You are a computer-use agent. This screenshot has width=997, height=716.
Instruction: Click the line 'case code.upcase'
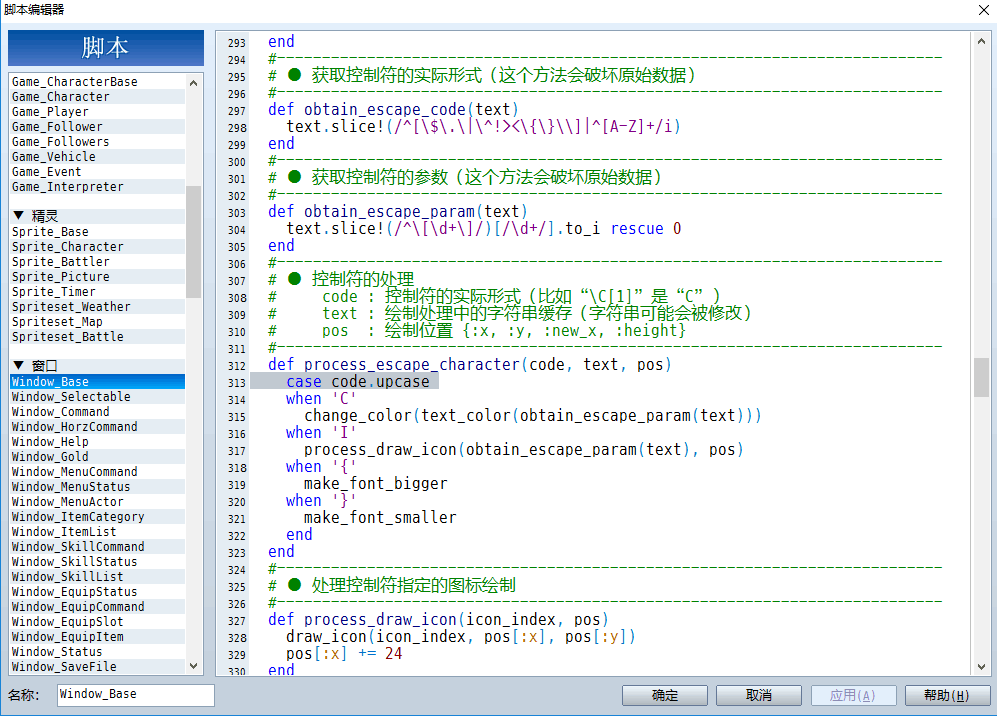pyautogui.click(x=358, y=382)
